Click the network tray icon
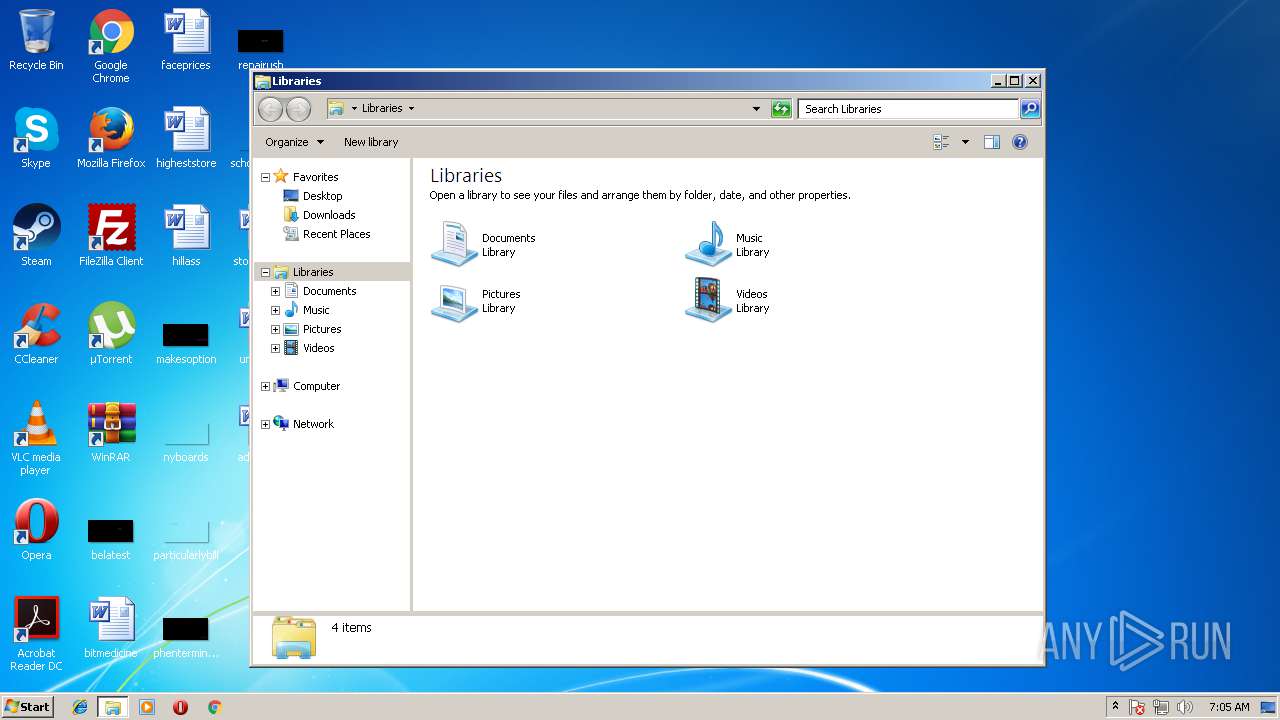Viewport: 1280px width, 720px height. pos(1161,707)
